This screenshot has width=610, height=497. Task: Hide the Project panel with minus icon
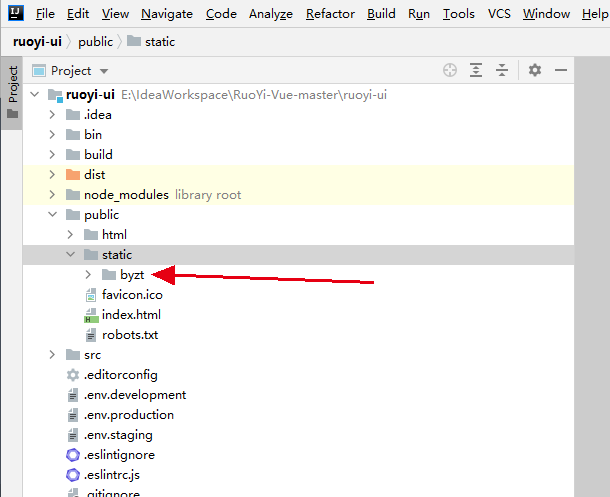coord(561,70)
